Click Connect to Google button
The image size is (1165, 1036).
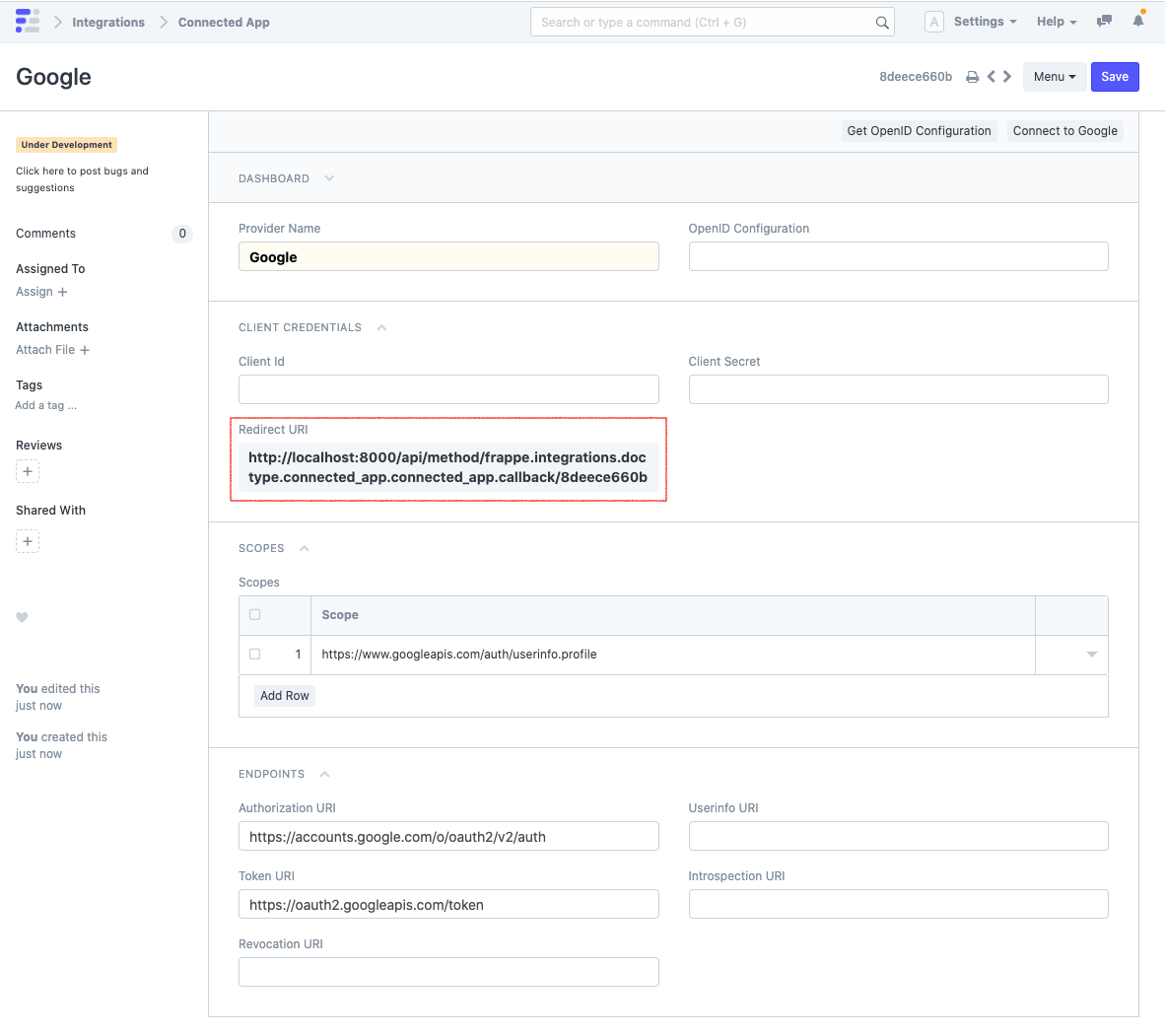[x=1064, y=131]
